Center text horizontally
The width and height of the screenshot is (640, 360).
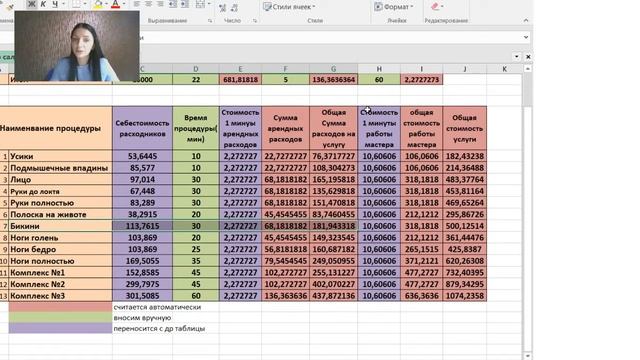point(149,4)
